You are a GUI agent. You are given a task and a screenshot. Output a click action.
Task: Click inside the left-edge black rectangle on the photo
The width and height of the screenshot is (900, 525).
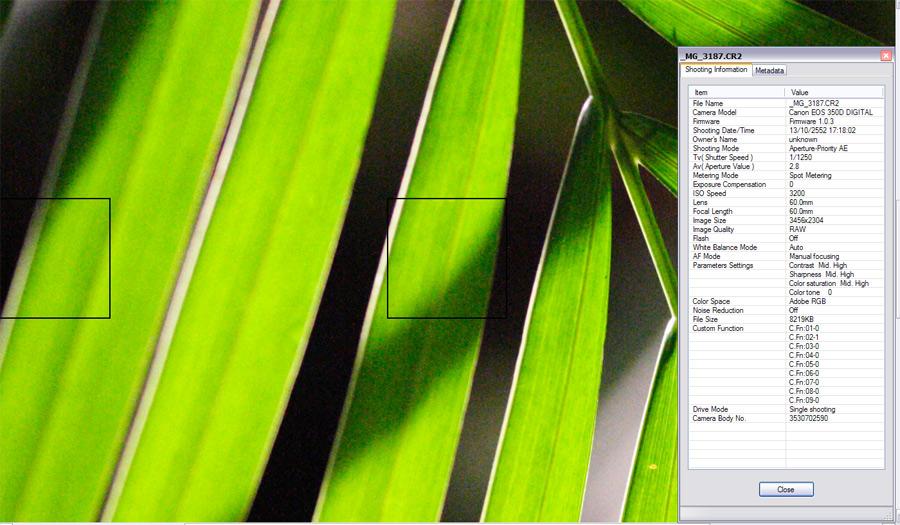54,258
